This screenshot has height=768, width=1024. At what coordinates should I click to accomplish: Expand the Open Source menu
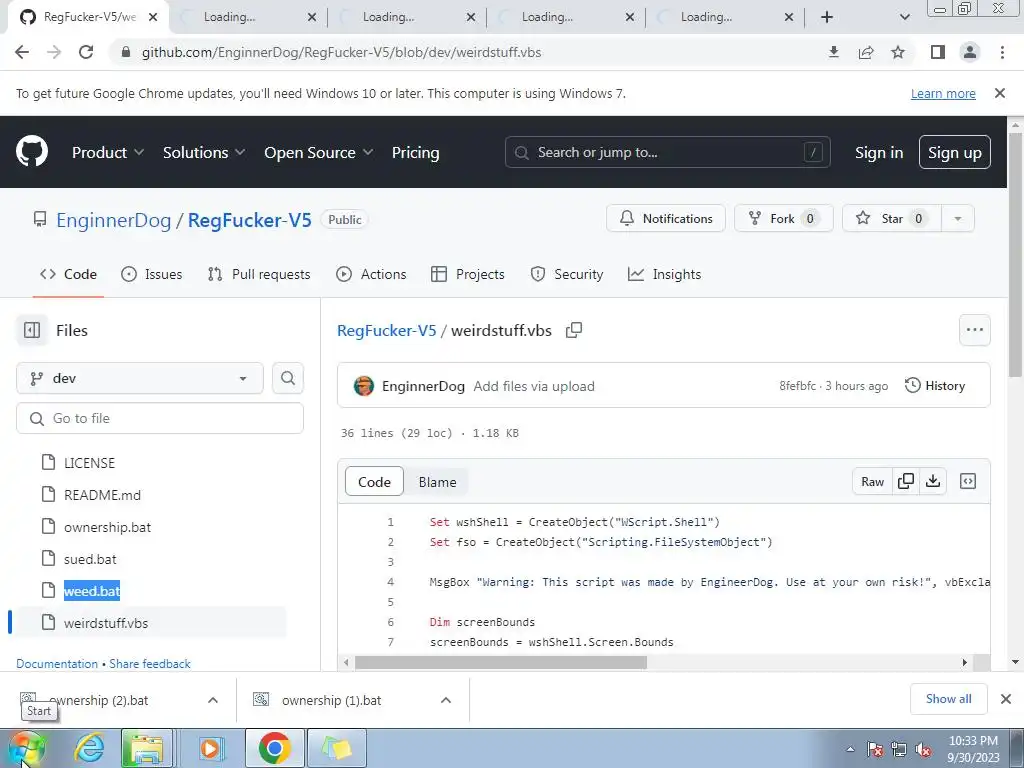[x=319, y=152]
